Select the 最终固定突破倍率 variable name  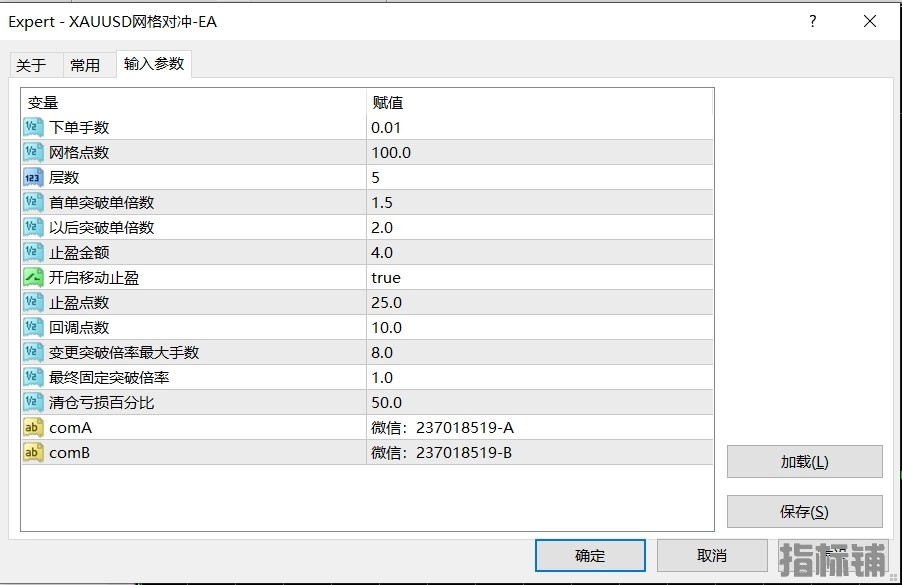pyautogui.click(x=109, y=378)
